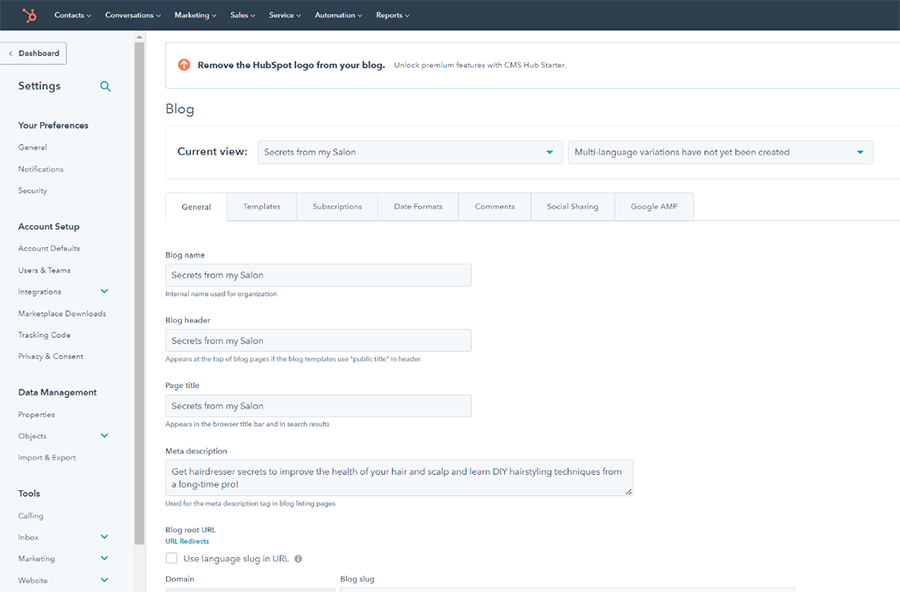The image size is (900, 592).
Task: Expand the Objects sidebar section
Action: coord(104,435)
